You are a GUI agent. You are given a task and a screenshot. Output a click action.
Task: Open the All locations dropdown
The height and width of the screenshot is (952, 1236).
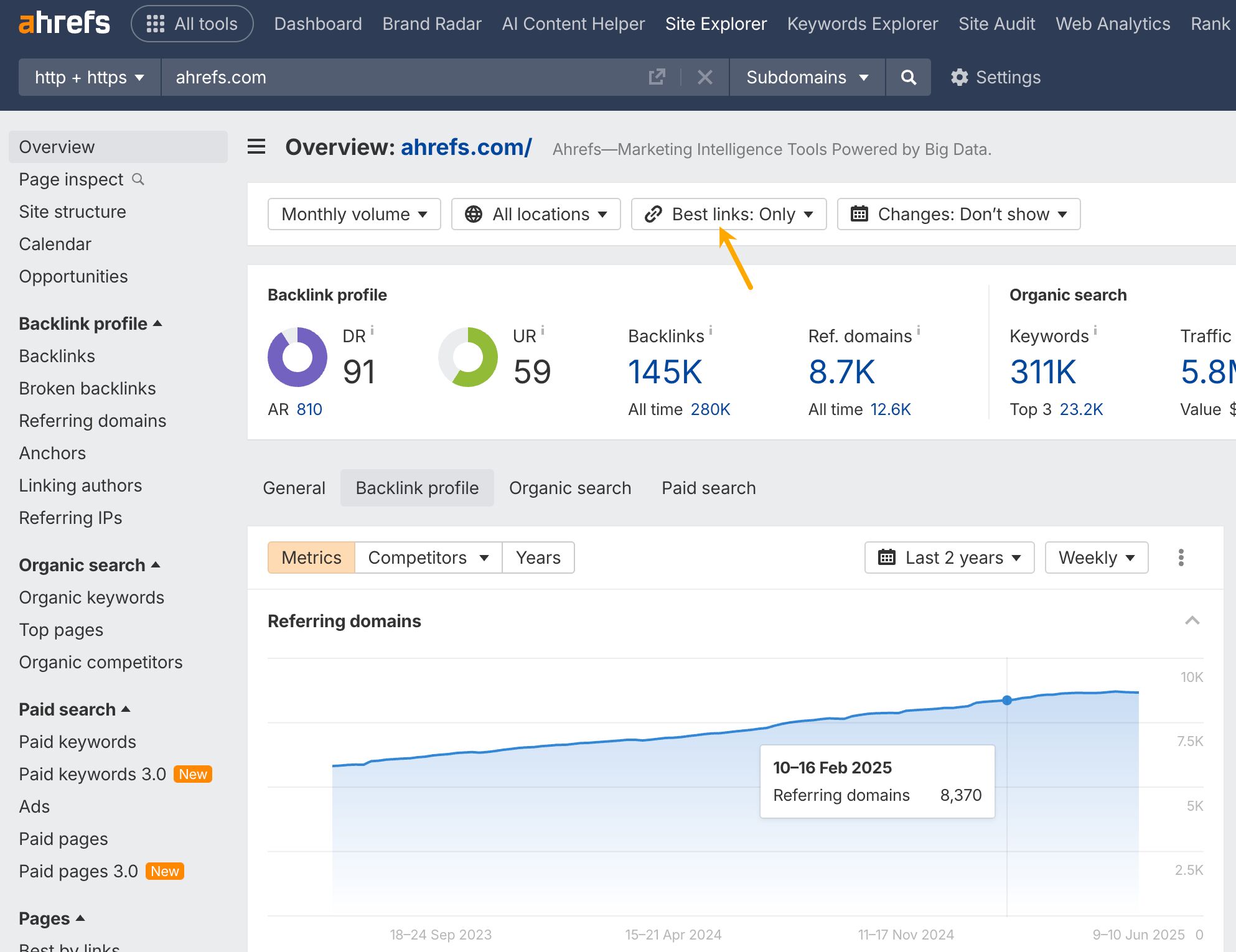pyautogui.click(x=535, y=214)
